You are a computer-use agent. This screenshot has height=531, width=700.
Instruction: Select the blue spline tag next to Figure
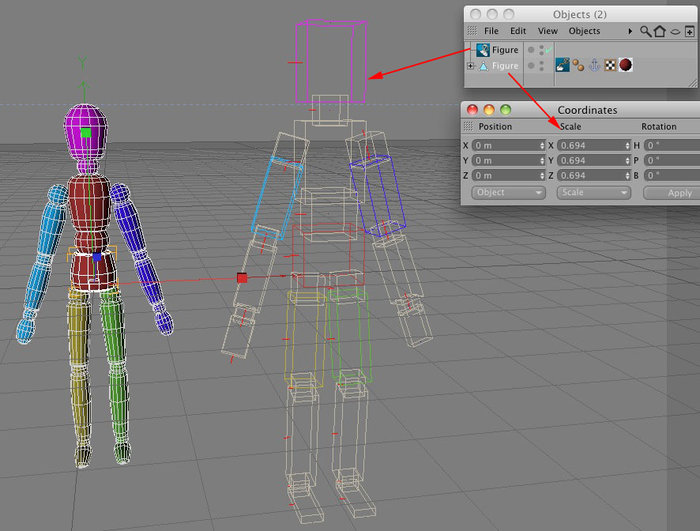click(x=562, y=65)
